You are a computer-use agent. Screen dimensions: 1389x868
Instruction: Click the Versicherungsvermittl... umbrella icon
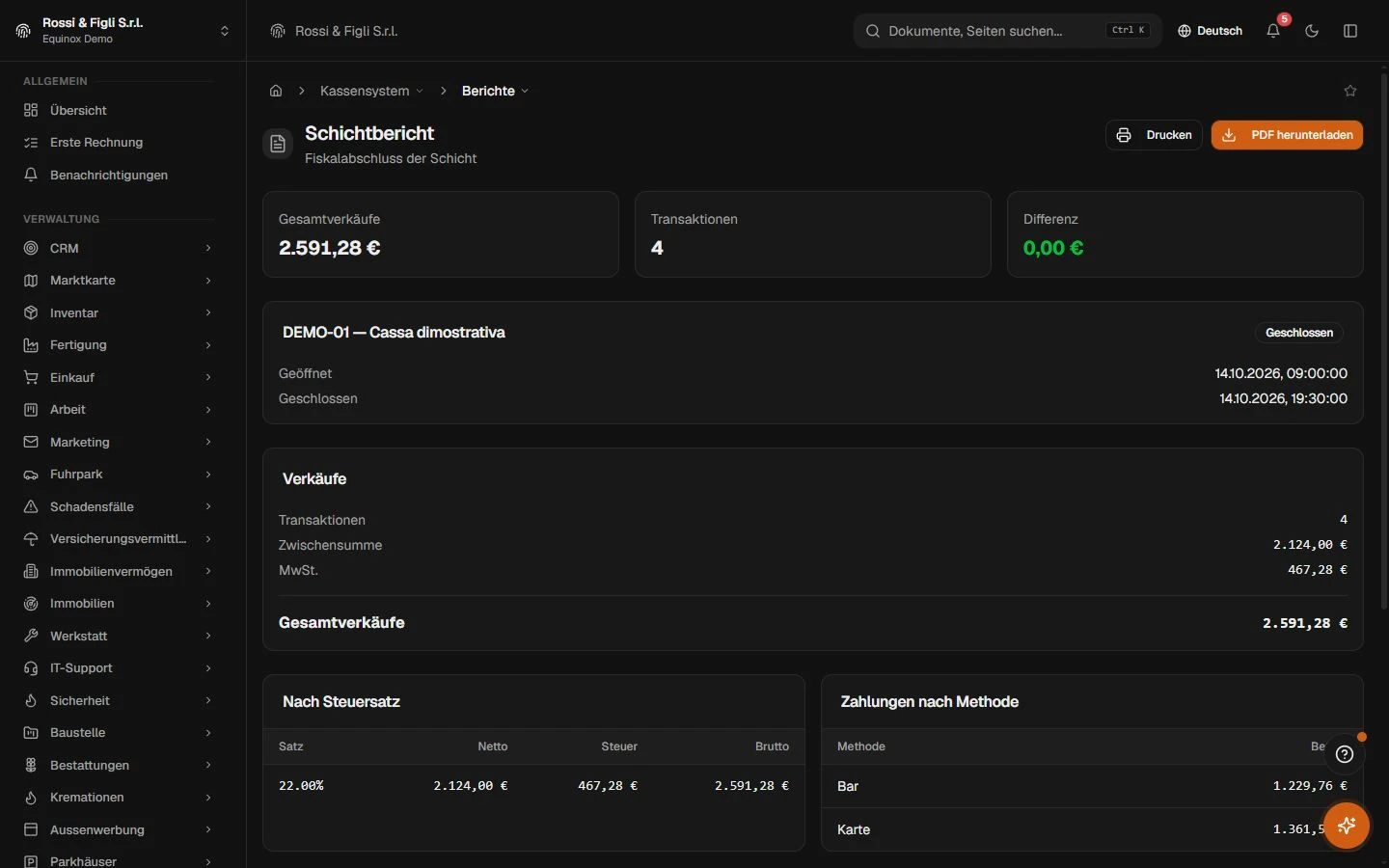31,539
